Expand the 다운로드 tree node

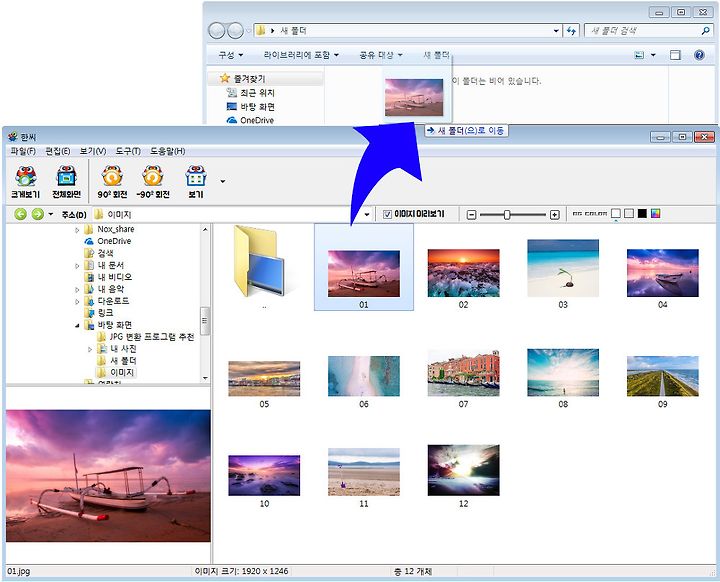(77, 301)
